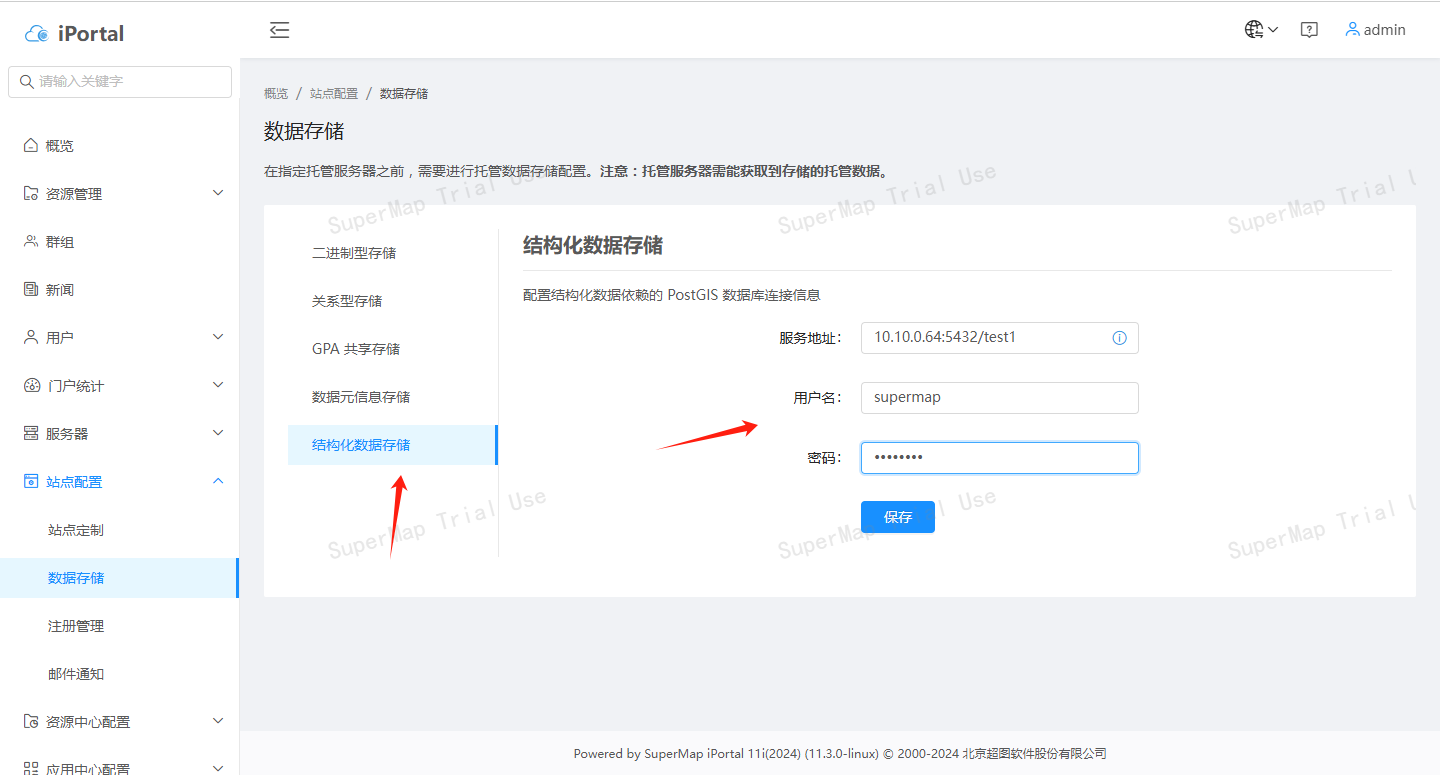Click the iPortal cloud logo
Image resolution: width=1440 pixels, height=775 pixels.
coord(37,34)
